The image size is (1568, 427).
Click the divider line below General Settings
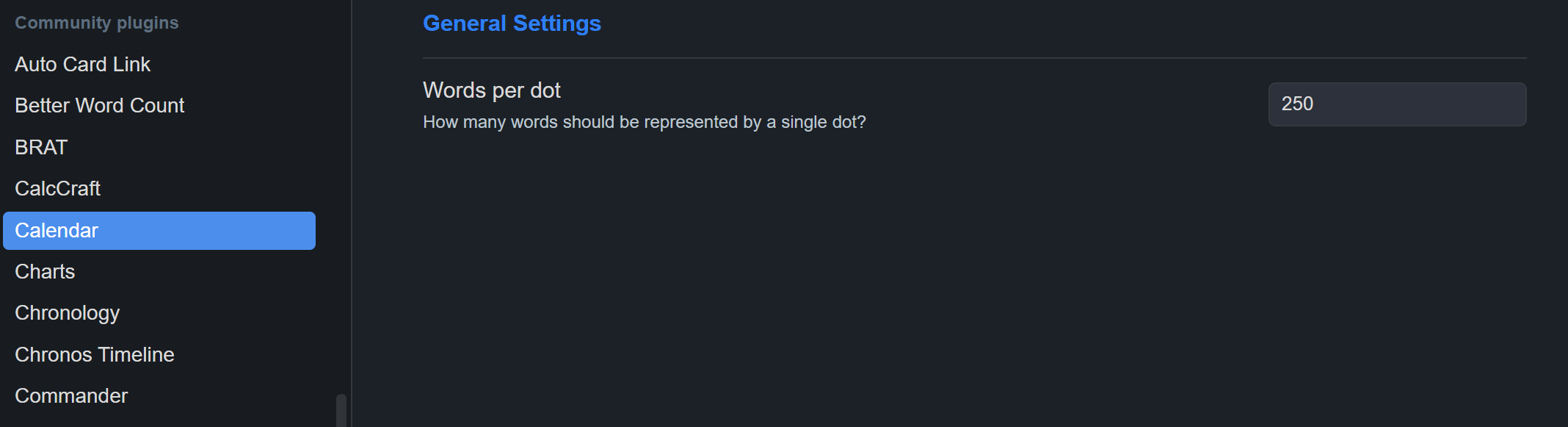974,58
